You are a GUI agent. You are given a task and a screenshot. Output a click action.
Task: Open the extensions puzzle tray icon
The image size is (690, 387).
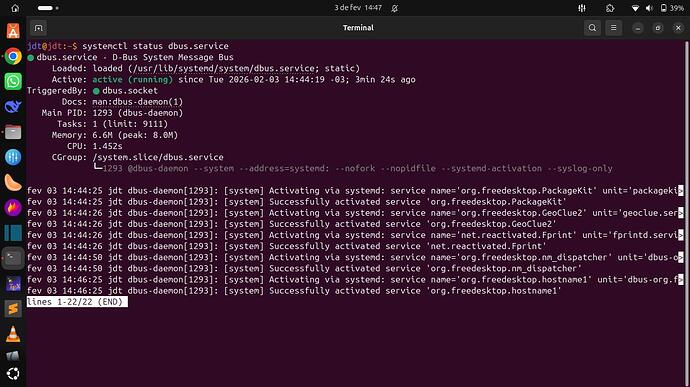[610, 8]
